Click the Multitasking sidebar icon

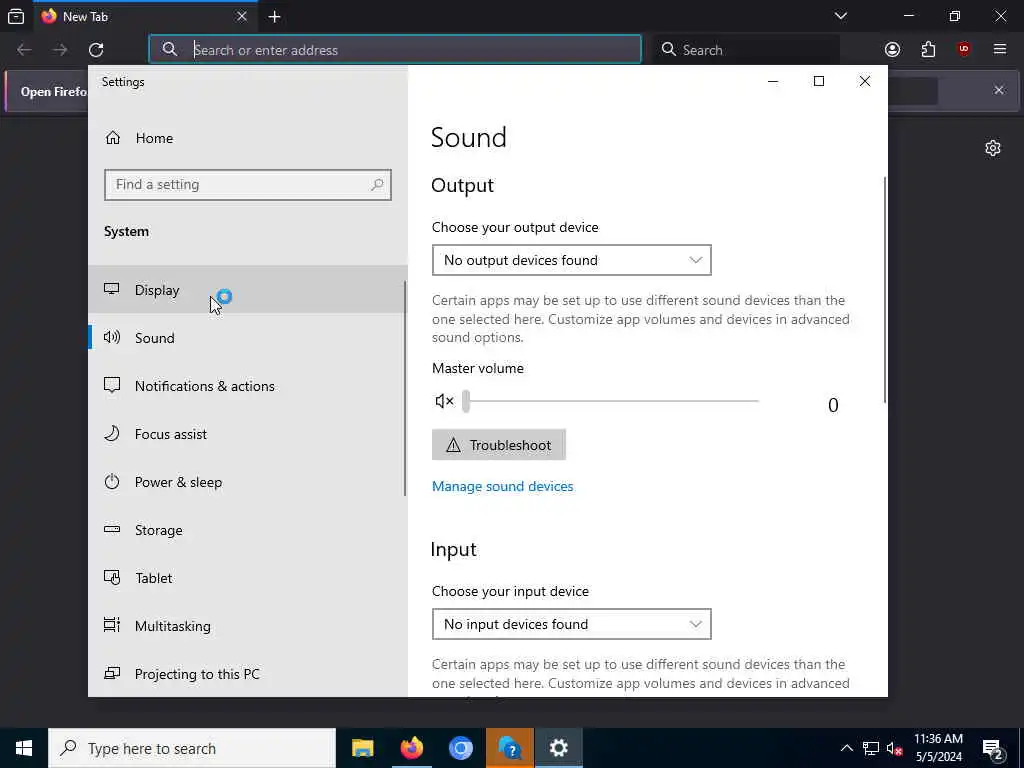[x=112, y=625]
